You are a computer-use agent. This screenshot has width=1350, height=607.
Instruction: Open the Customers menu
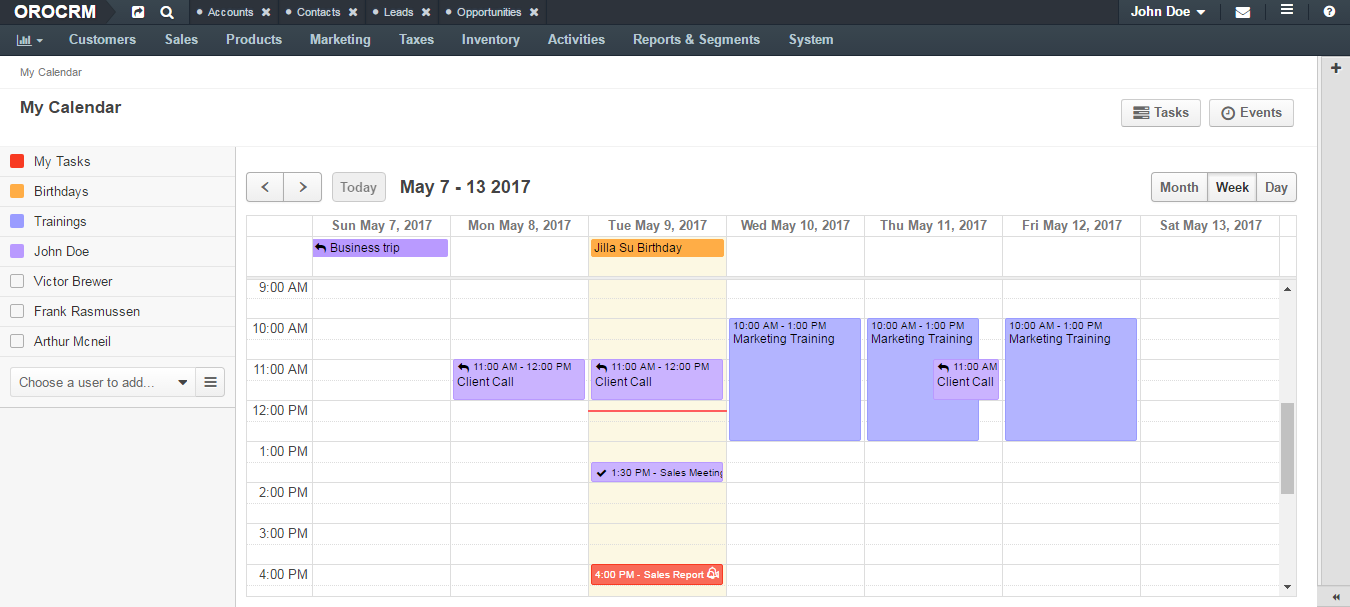tap(102, 40)
